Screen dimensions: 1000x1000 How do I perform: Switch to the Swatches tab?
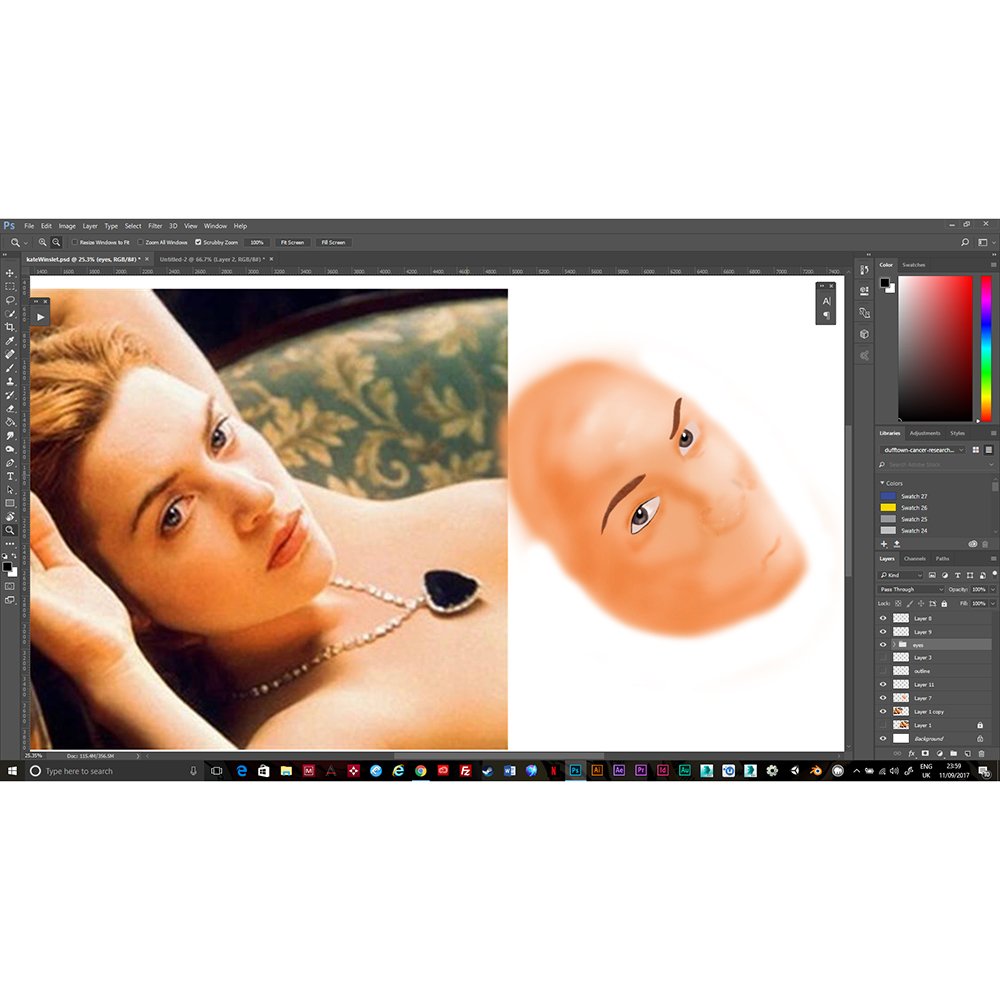pos(913,265)
